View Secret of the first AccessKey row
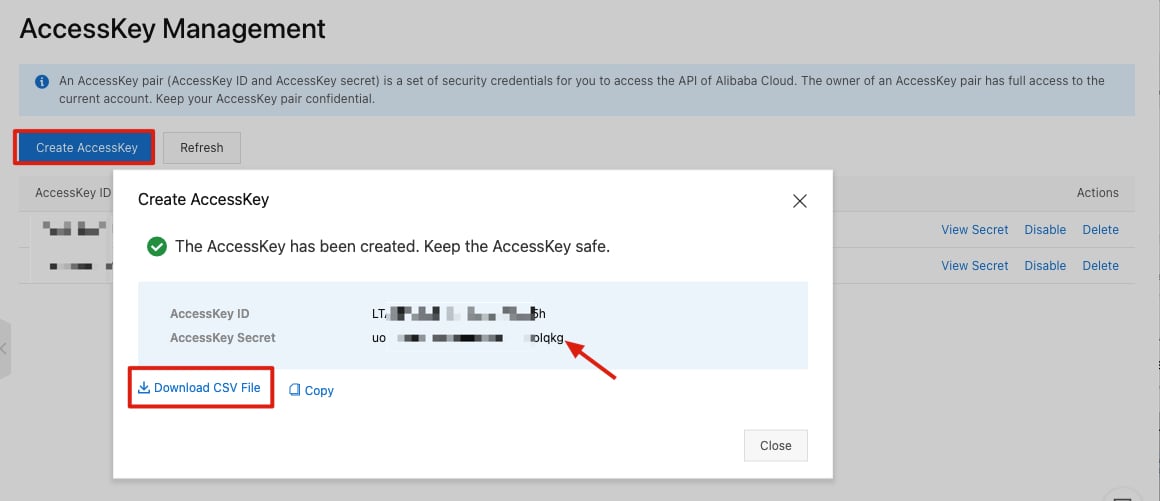Image resolution: width=1160 pixels, height=501 pixels. [x=974, y=229]
